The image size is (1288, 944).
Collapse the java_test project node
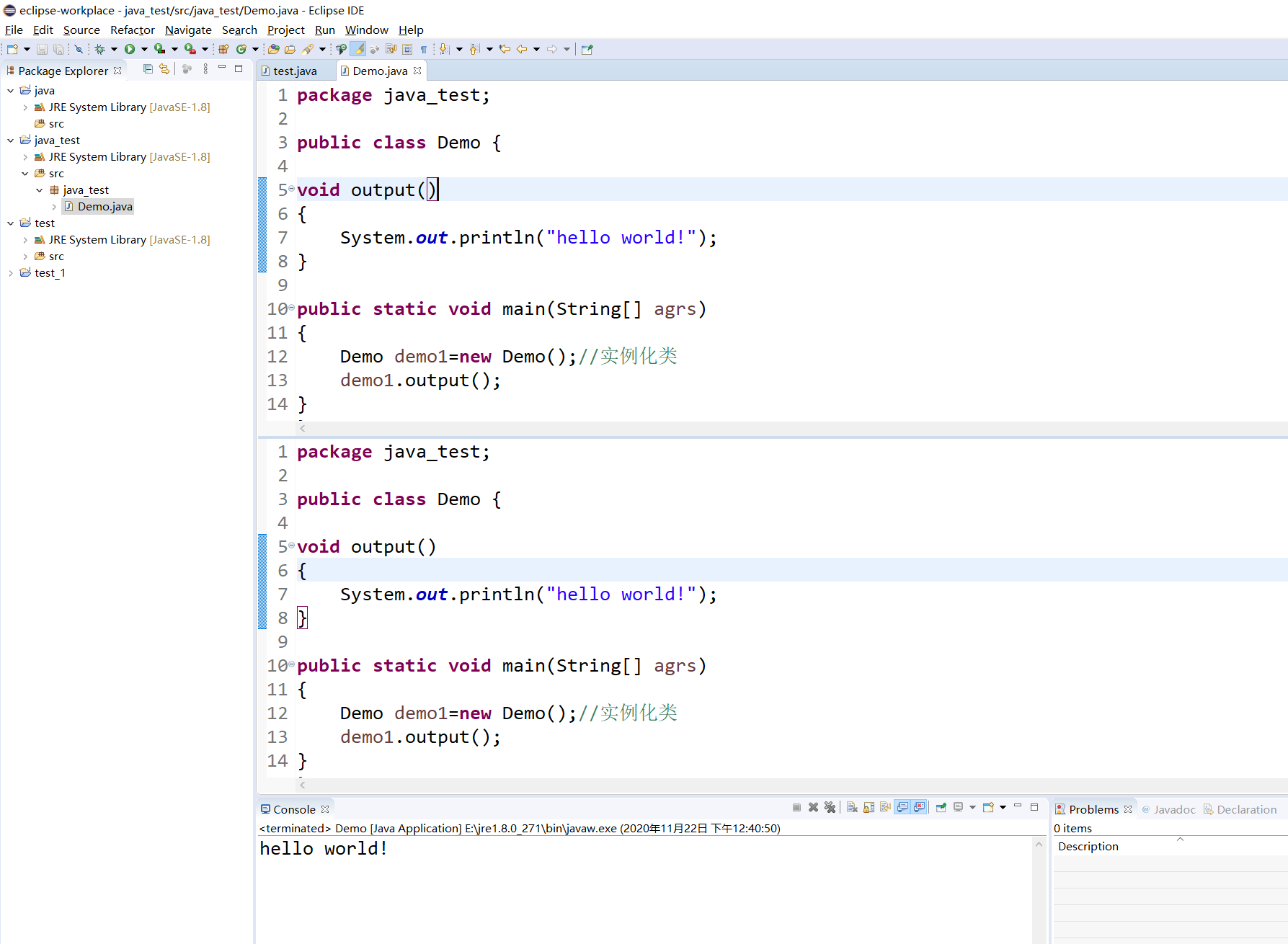pos(10,141)
